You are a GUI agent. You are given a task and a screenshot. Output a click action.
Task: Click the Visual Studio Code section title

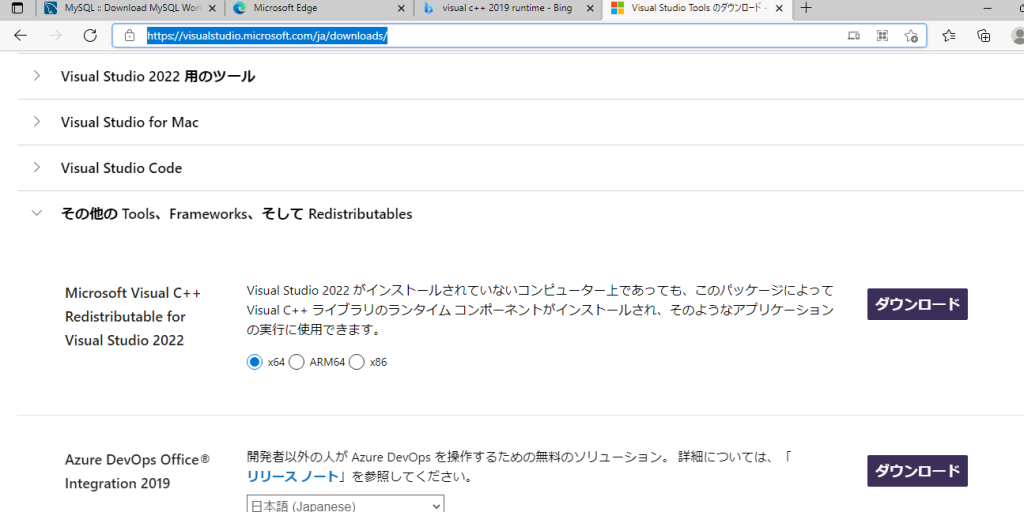click(x=121, y=168)
